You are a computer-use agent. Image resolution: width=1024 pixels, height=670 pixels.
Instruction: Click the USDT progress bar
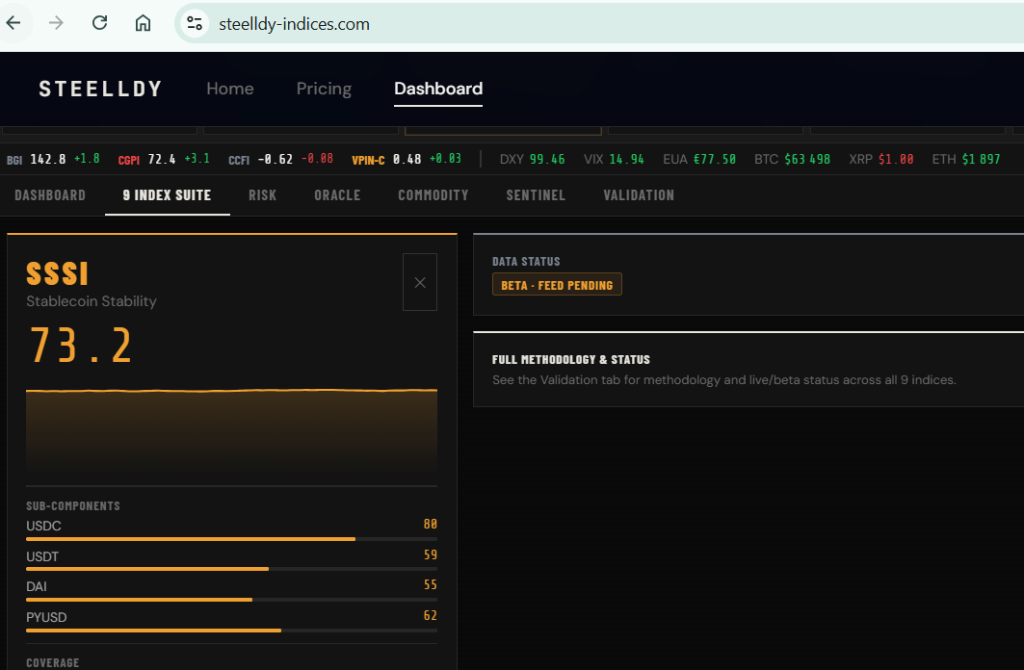click(231, 569)
